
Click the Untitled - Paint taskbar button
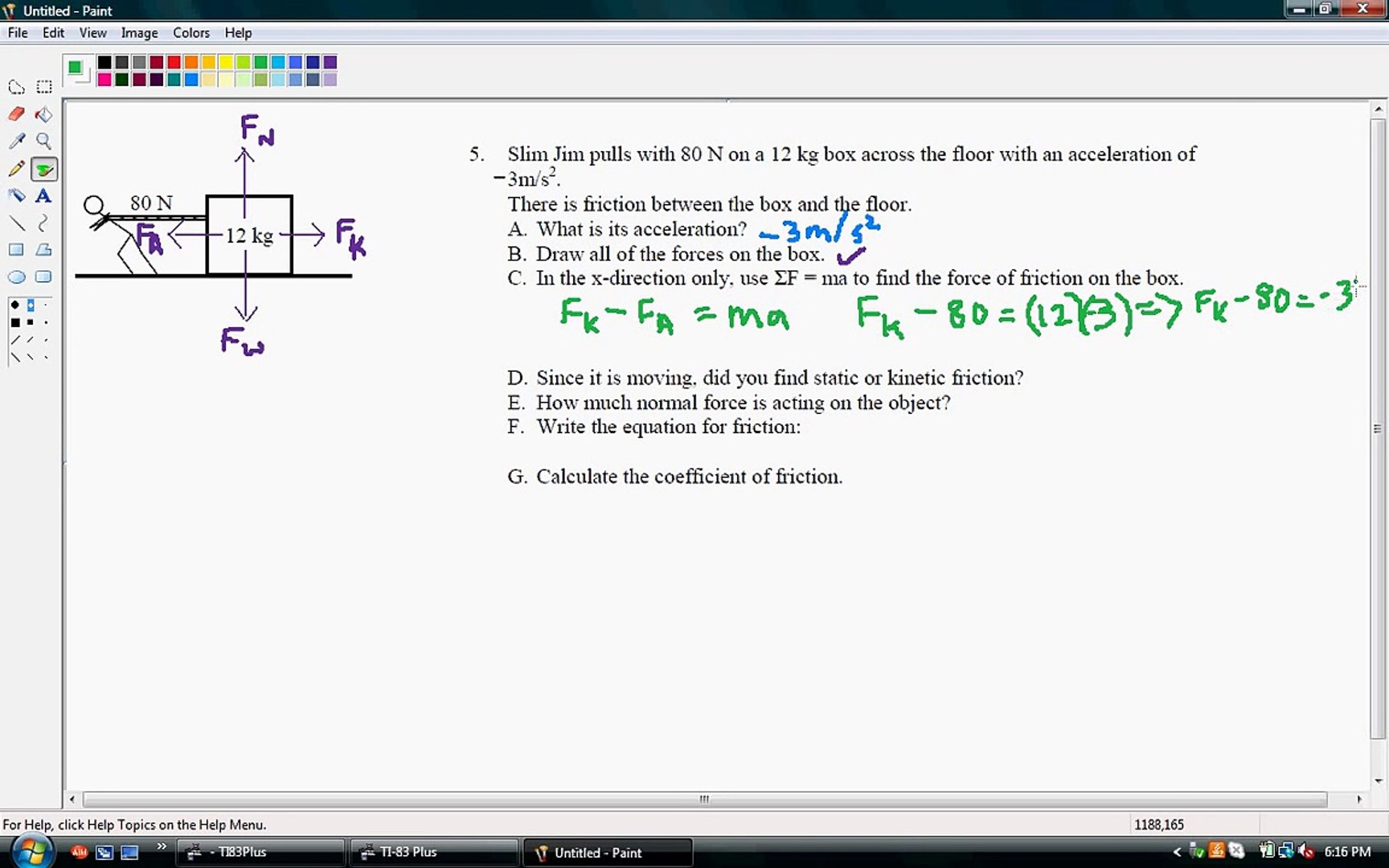608,852
